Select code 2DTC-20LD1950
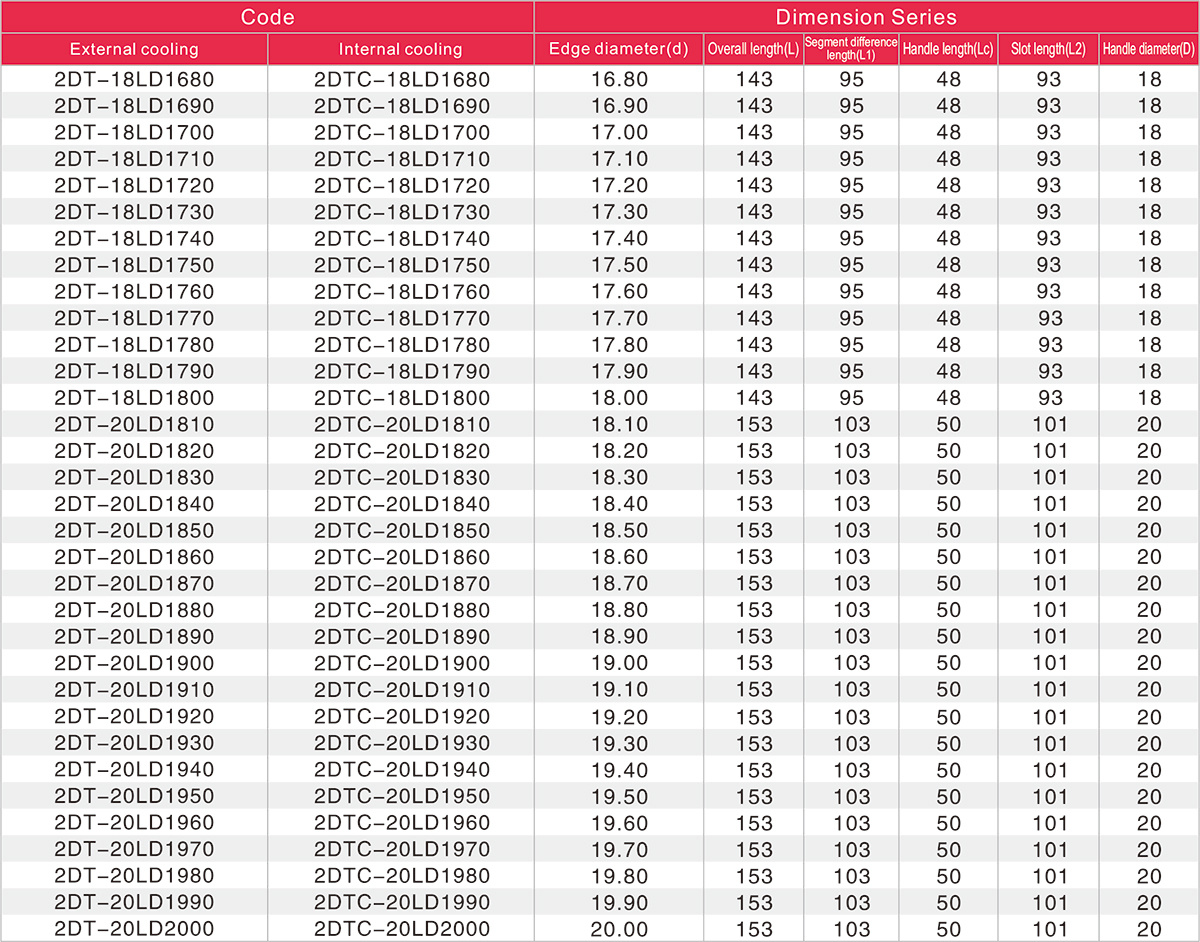 [x=402, y=795]
